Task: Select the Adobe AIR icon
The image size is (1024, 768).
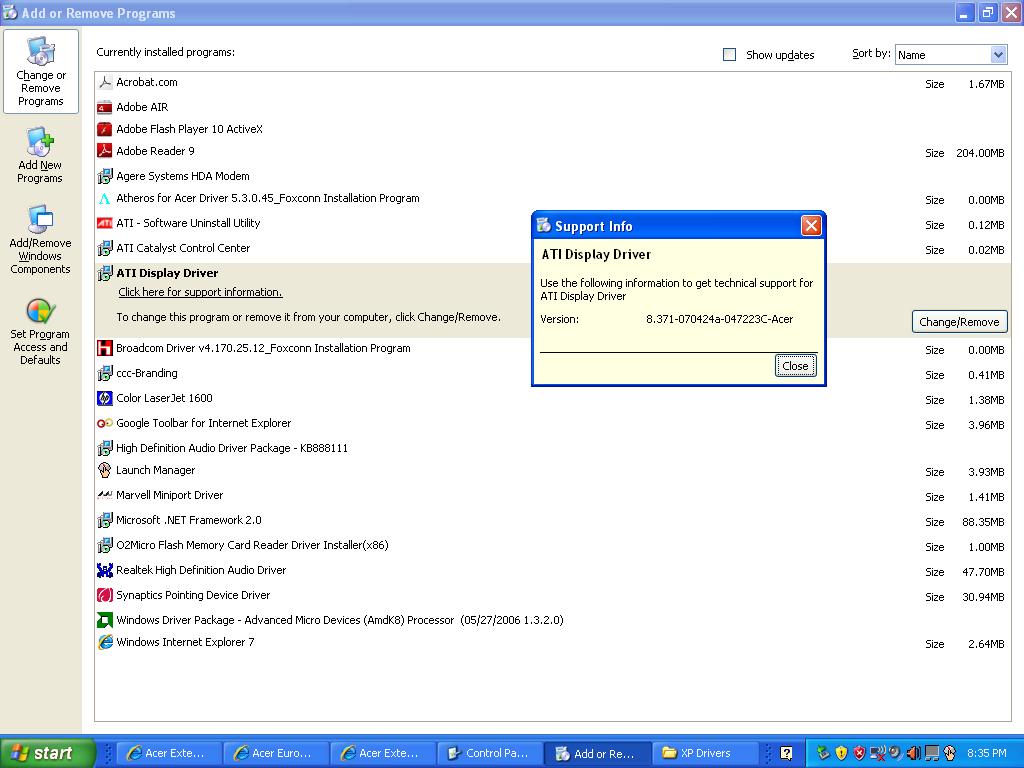Action: point(104,107)
